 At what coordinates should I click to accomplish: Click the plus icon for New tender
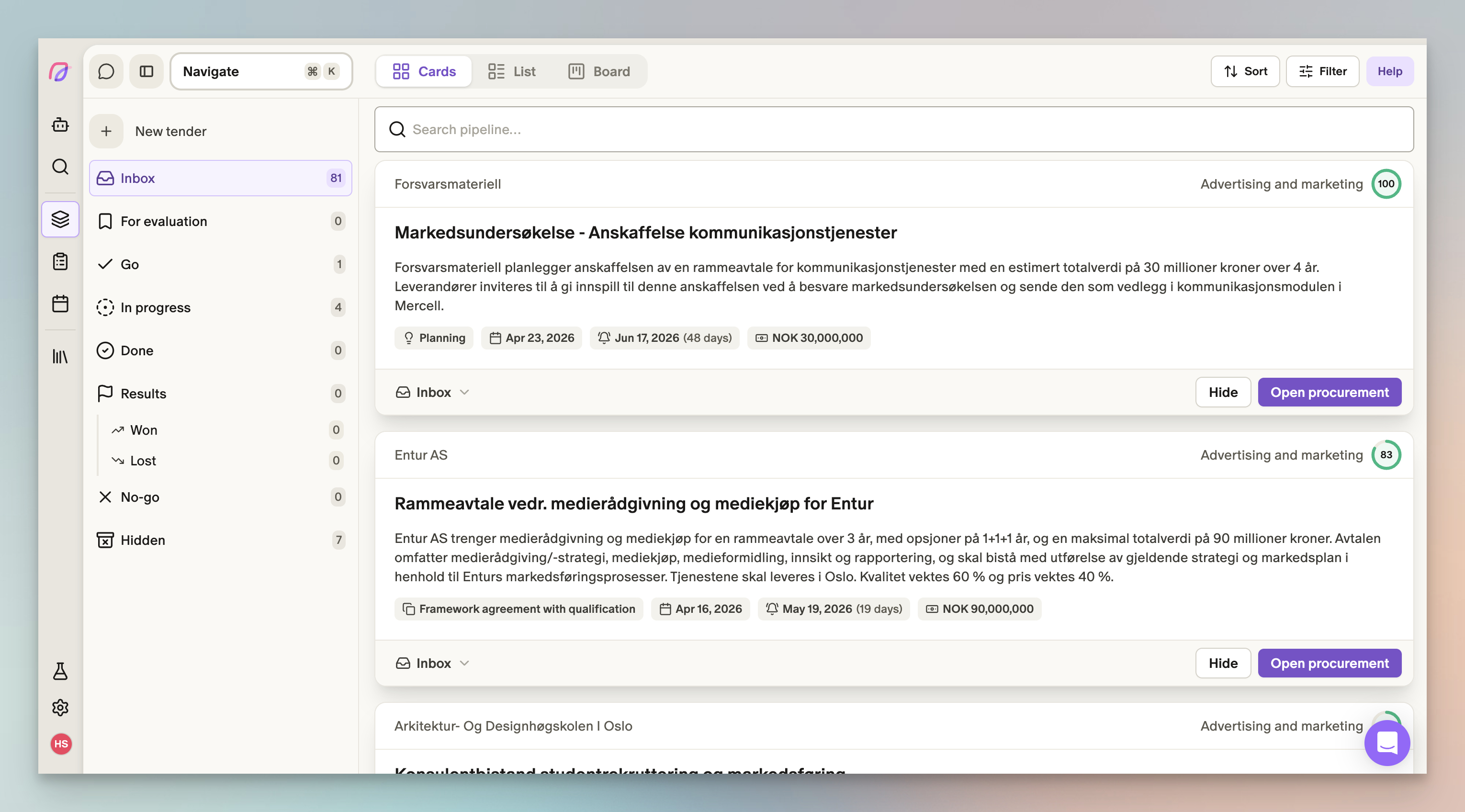(106, 131)
